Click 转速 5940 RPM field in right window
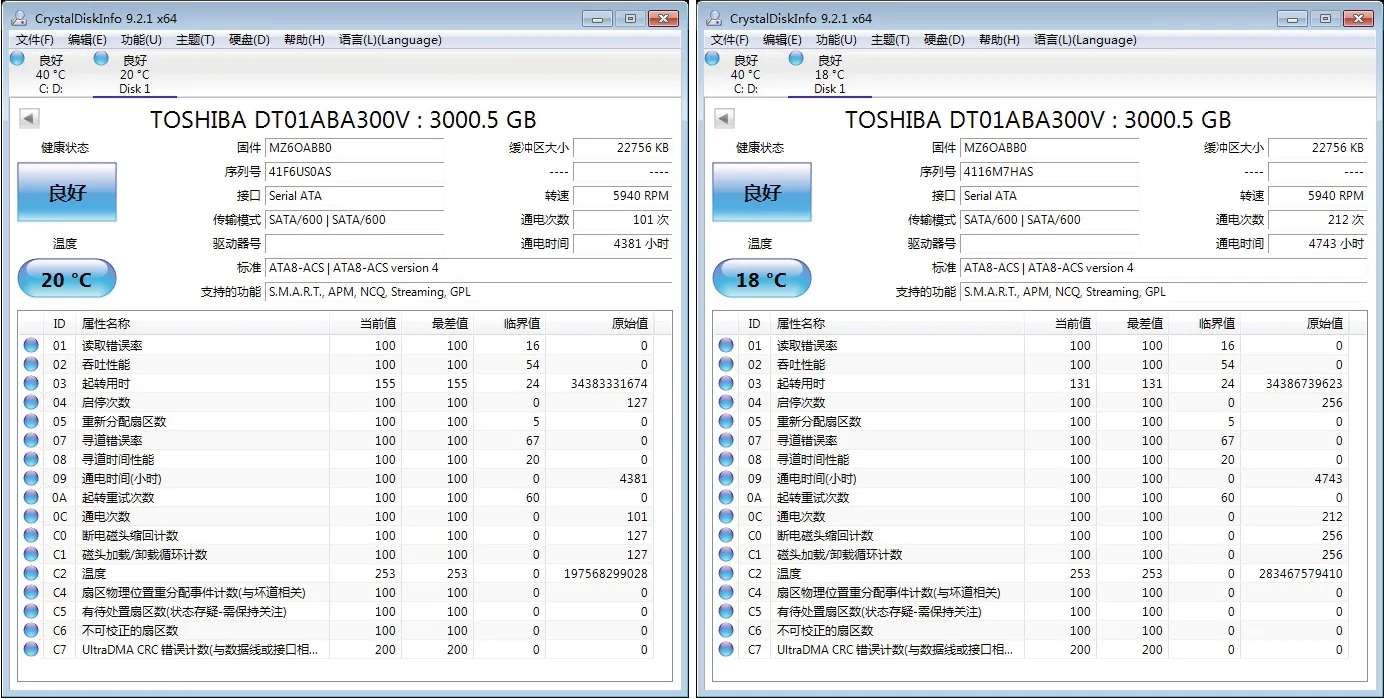Screen dimensions: 1384x699 1317,196
